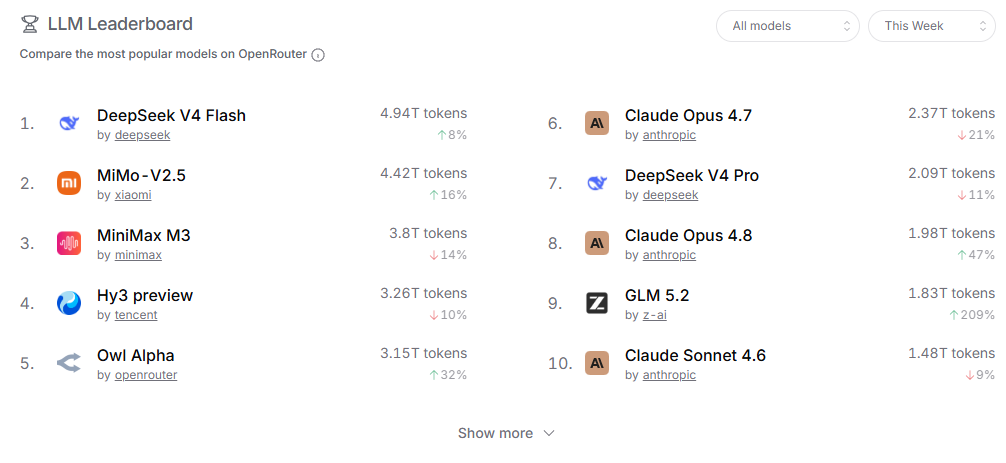The width and height of the screenshot is (1006, 463).
Task: Open the All models dropdown
Action: point(788,26)
